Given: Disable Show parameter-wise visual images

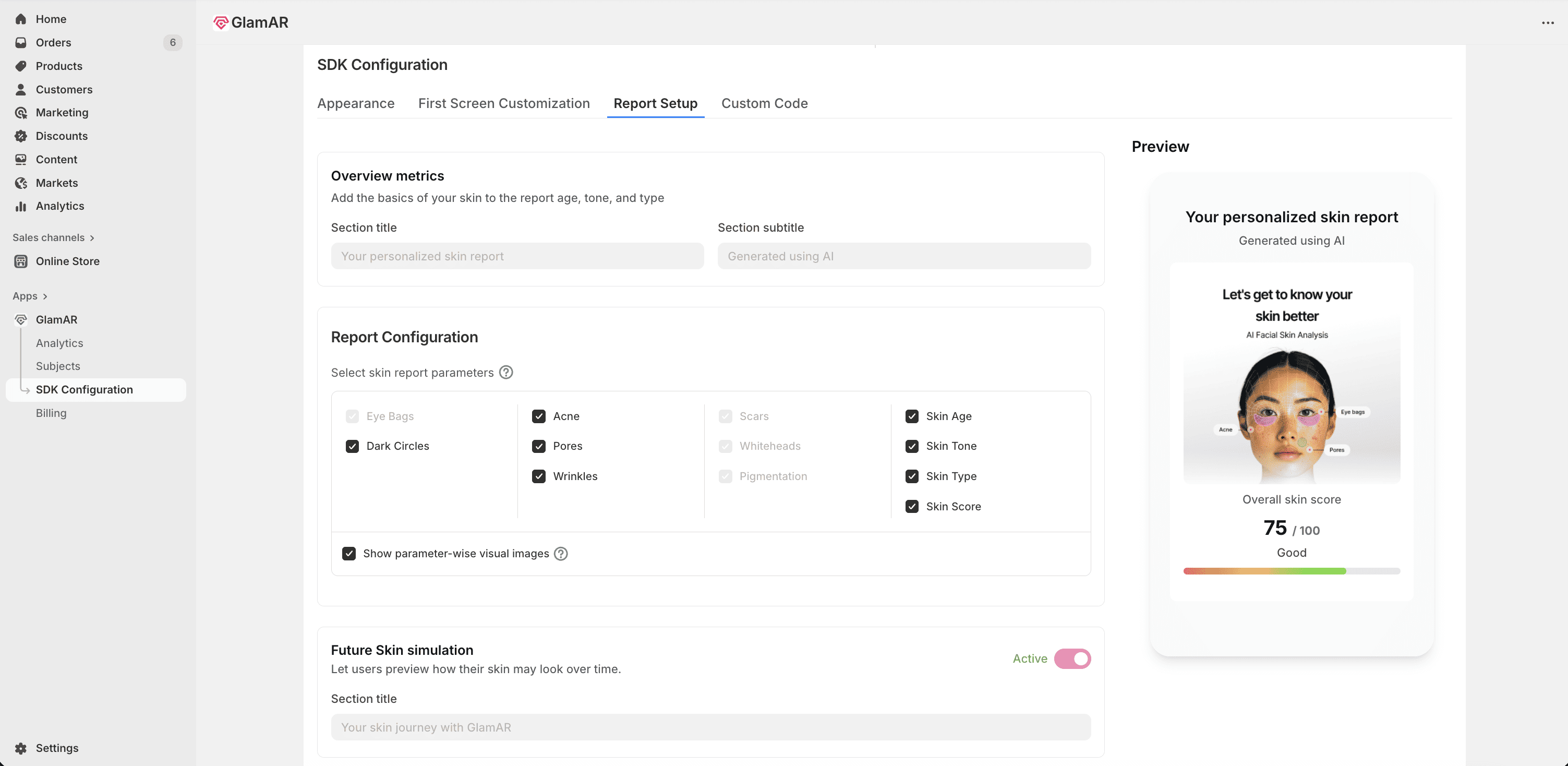Looking at the screenshot, I should (x=349, y=554).
